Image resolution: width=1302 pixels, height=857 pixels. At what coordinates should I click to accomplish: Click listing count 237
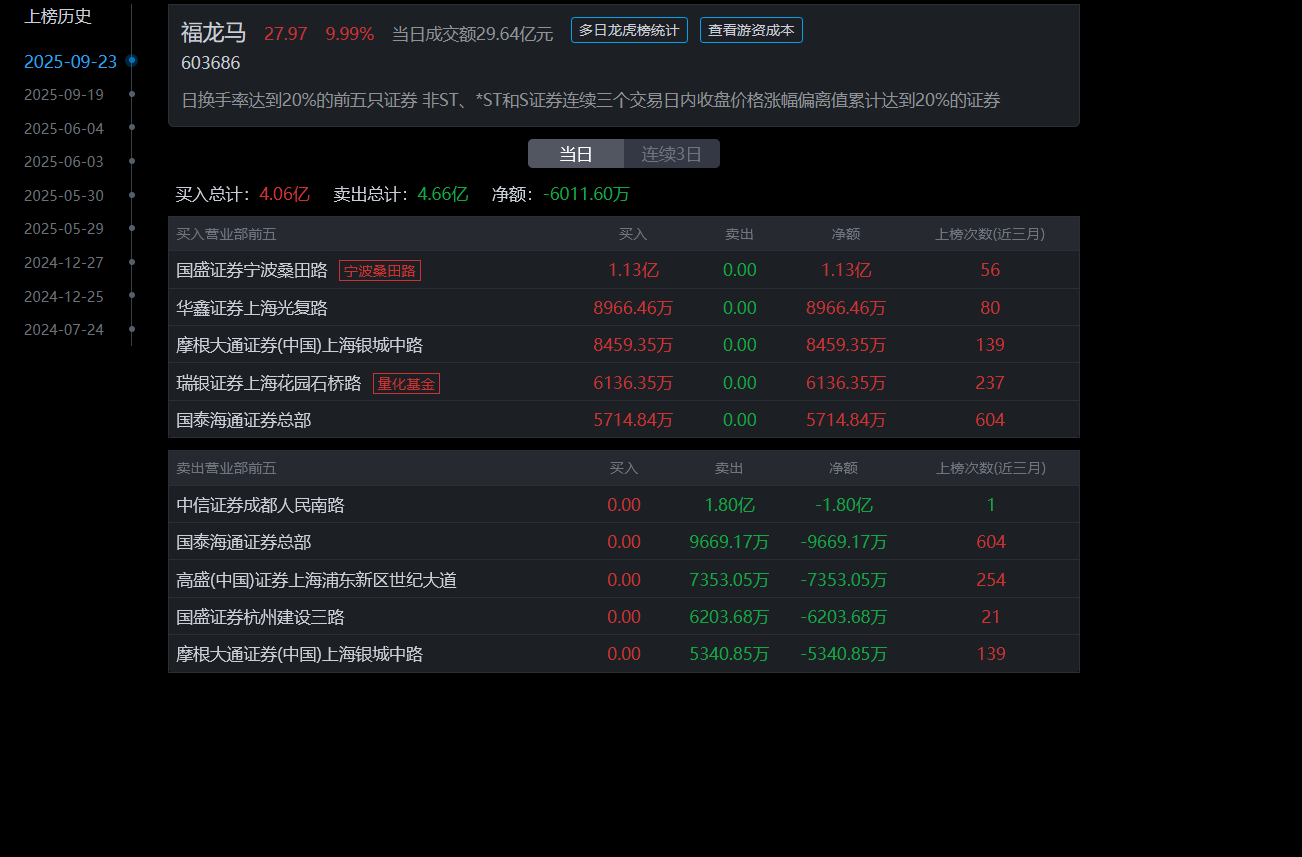[990, 383]
